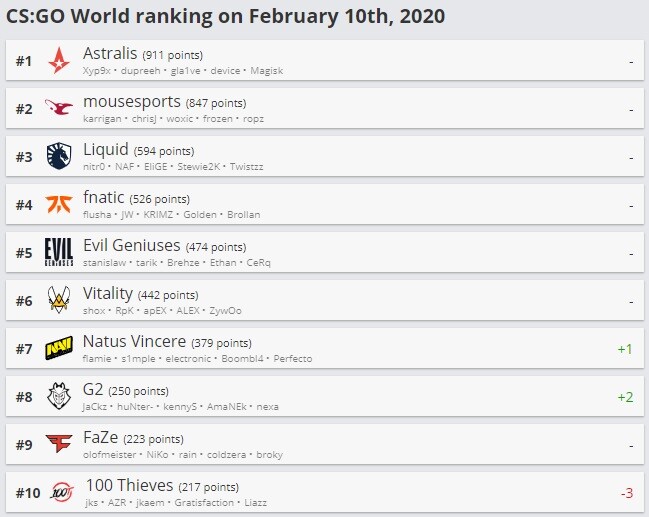Click the 100 Thieves logo

(x=59, y=492)
